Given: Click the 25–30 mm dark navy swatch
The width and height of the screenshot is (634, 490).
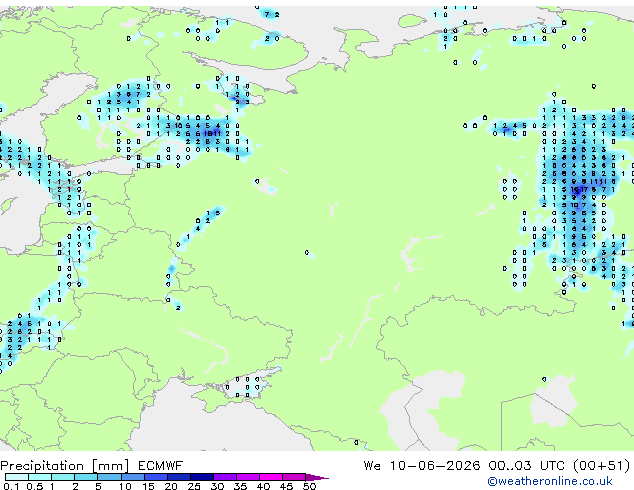Looking at the screenshot, I should click(x=201, y=477).
